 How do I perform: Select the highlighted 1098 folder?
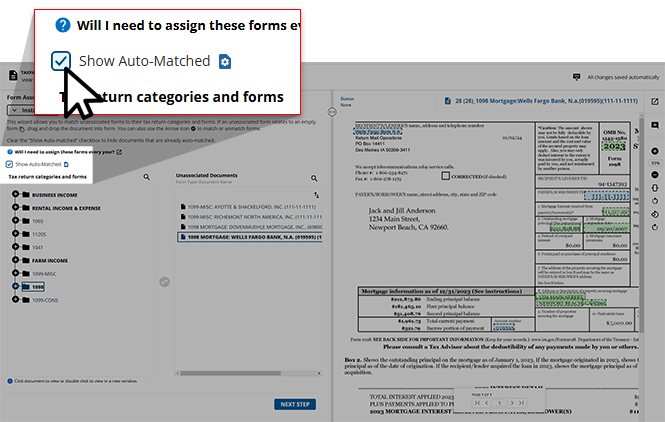(x=33, y=287)
